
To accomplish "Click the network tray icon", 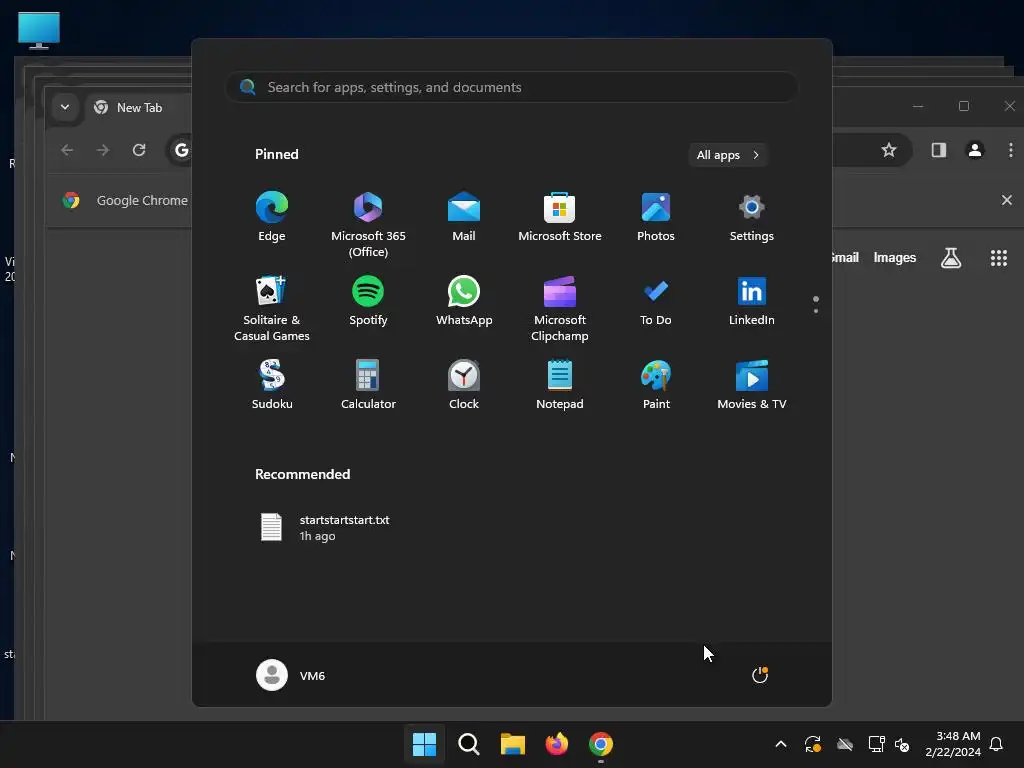I will coord(876,744).
